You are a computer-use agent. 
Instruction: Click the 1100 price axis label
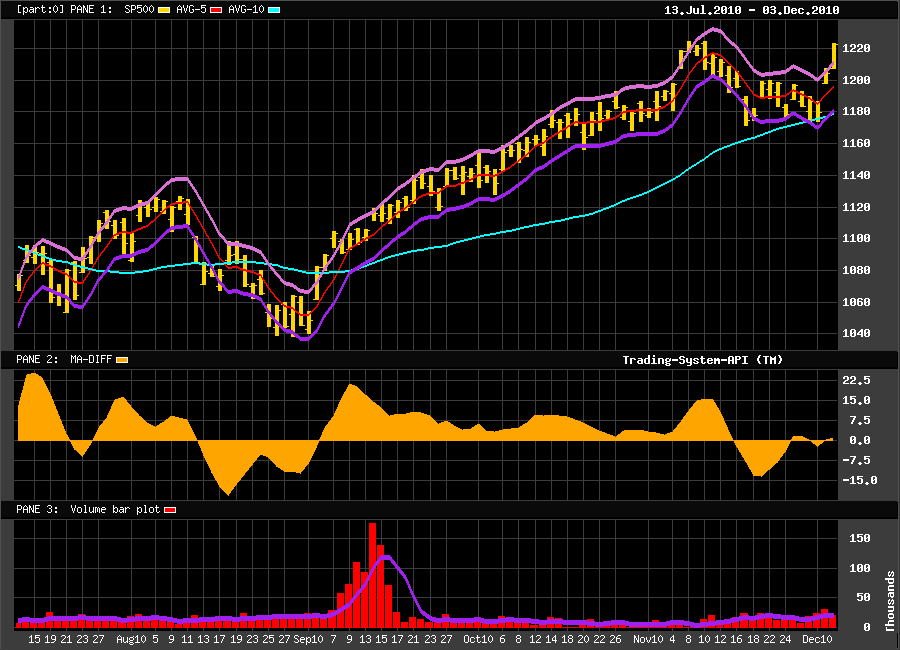point(856,238)
